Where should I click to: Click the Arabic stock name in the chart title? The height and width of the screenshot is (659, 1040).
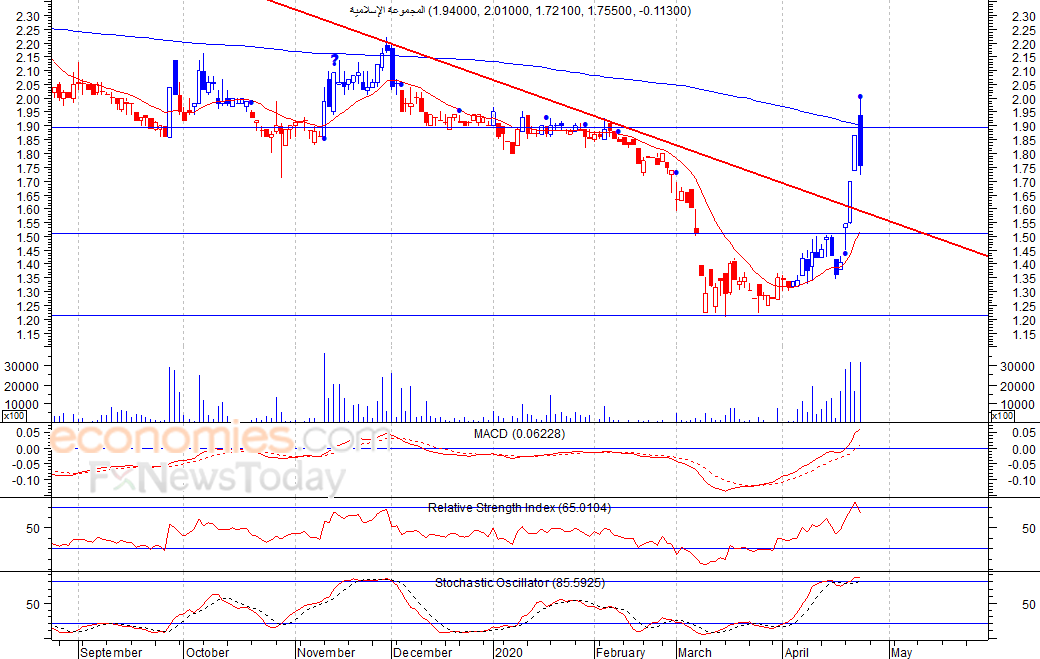point(387,11)
